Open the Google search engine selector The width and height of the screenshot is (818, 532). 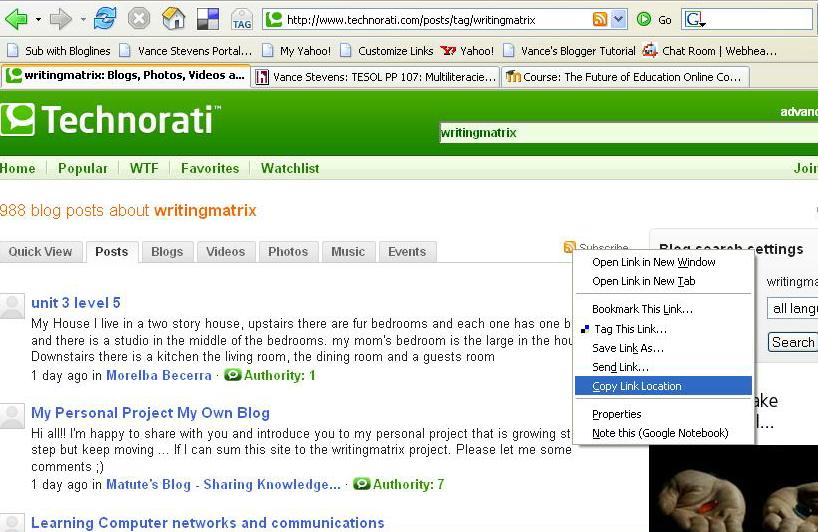[x=695, y=20]
